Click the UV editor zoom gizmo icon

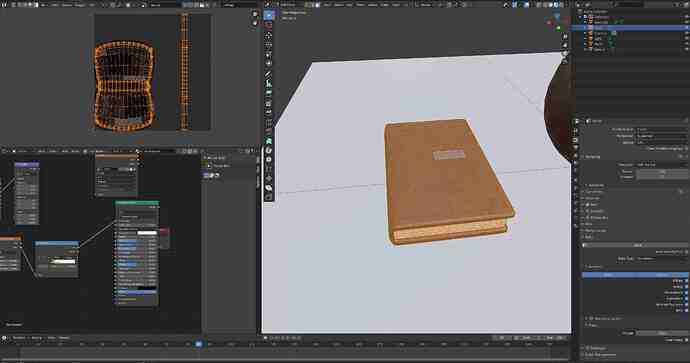pos(255,15)
